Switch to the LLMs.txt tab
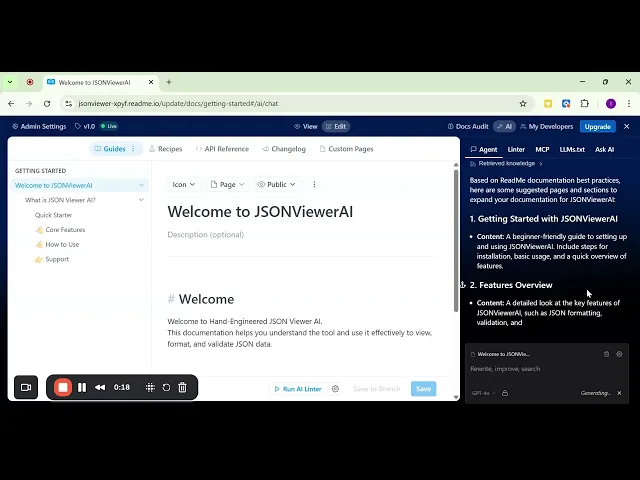The image size is (640, 480). (572, 149)
